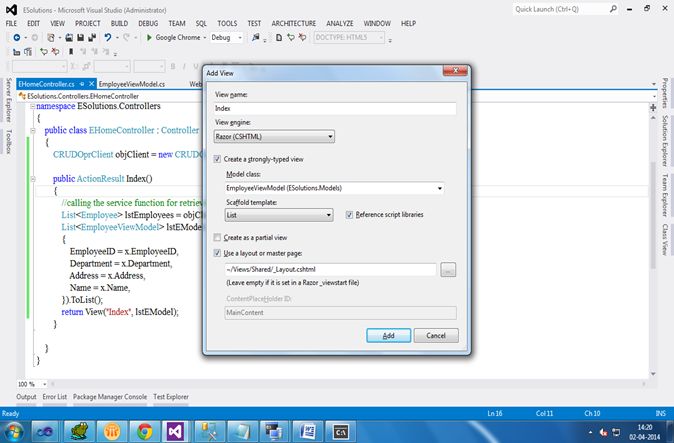Open the DEBUG menu
This screenshot has height=443, width=674.
[x=148, y=24]
